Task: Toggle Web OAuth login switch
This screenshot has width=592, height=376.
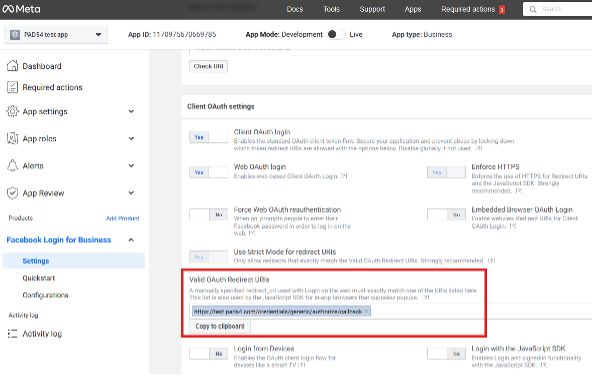Action: [x=208, y=172]
